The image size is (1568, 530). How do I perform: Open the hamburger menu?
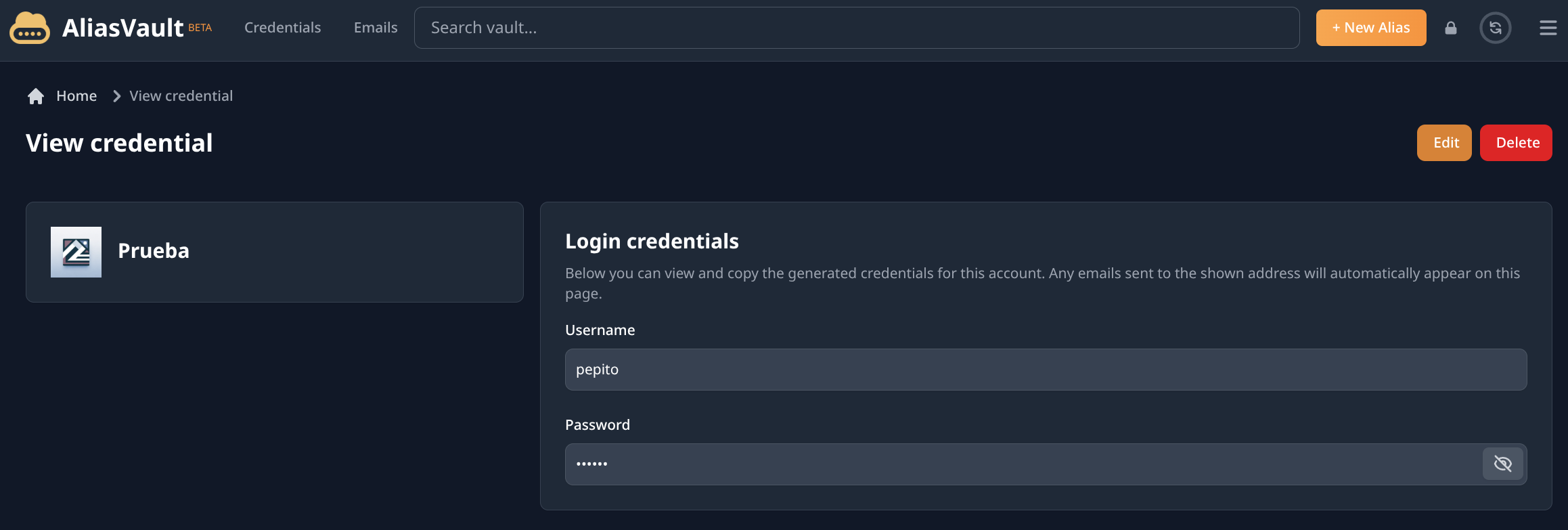(x=1548, y=28)
